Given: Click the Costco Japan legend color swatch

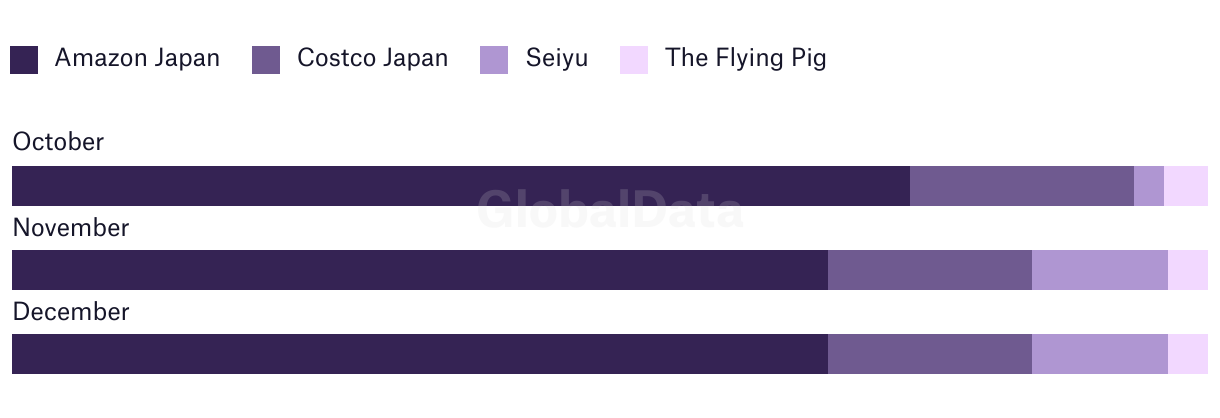Looking at the screenshot, I should pyautogui.click(x=266, y=60).
